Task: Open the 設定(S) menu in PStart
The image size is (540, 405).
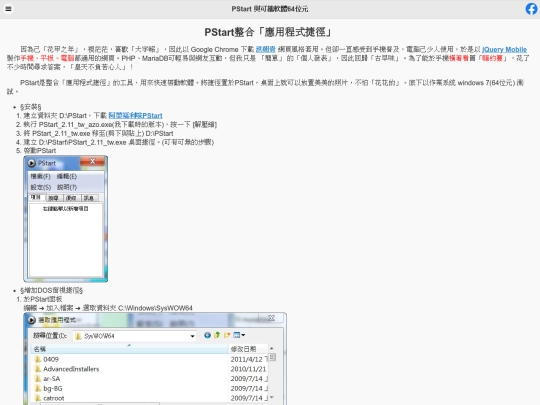Action: 41,187
